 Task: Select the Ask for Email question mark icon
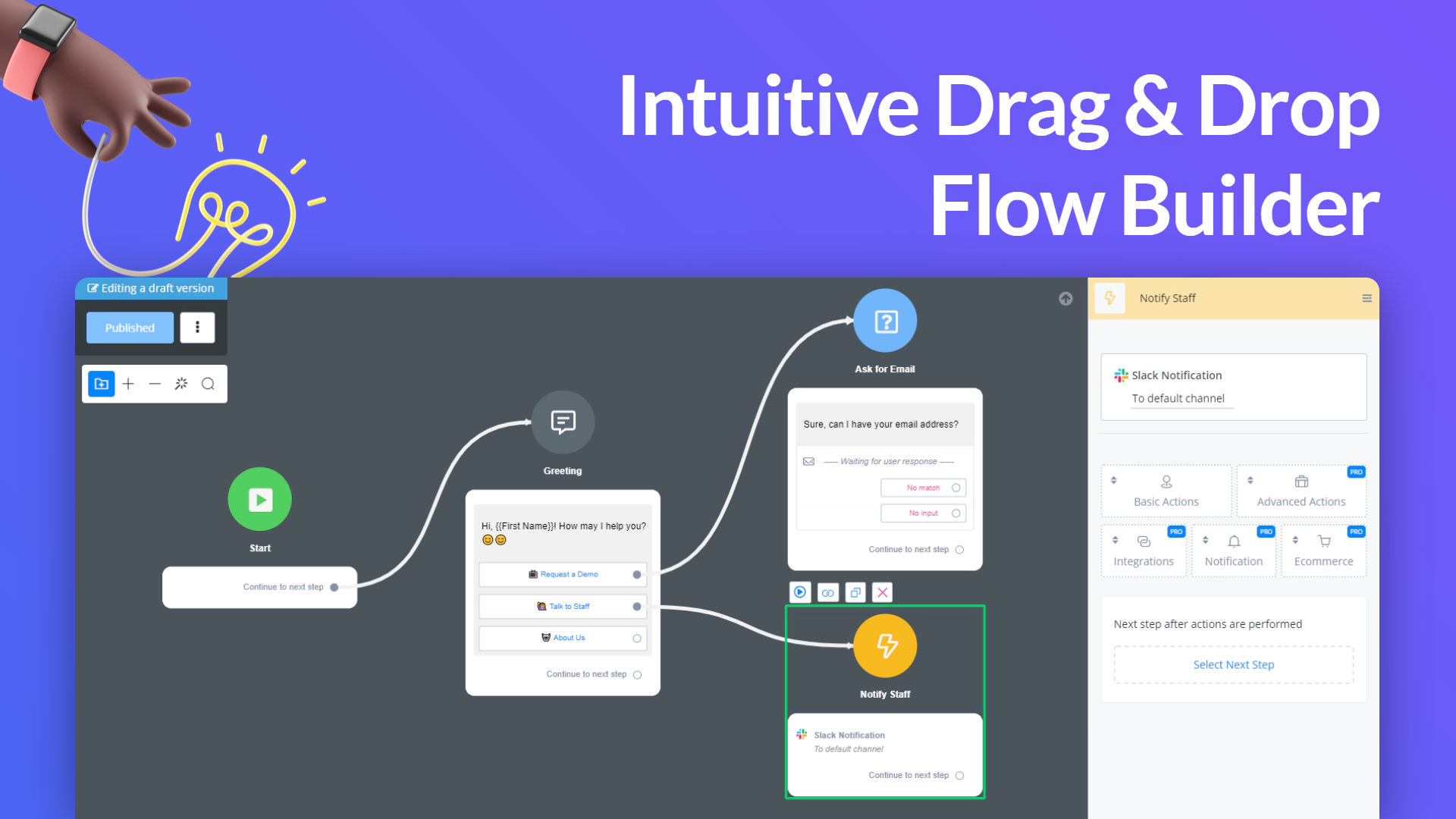pos(884,321)
